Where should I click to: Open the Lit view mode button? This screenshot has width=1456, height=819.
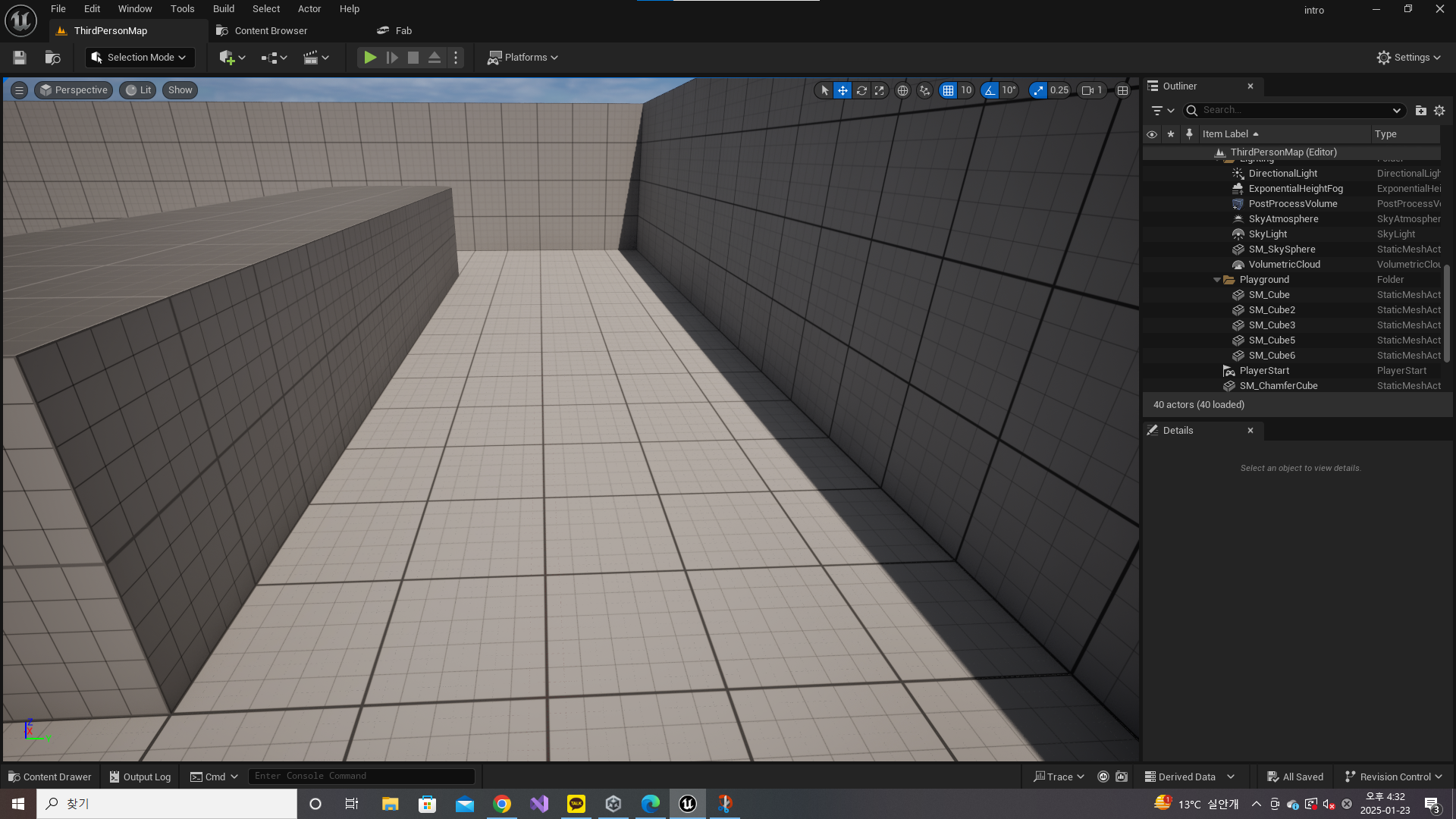point(139,90)
